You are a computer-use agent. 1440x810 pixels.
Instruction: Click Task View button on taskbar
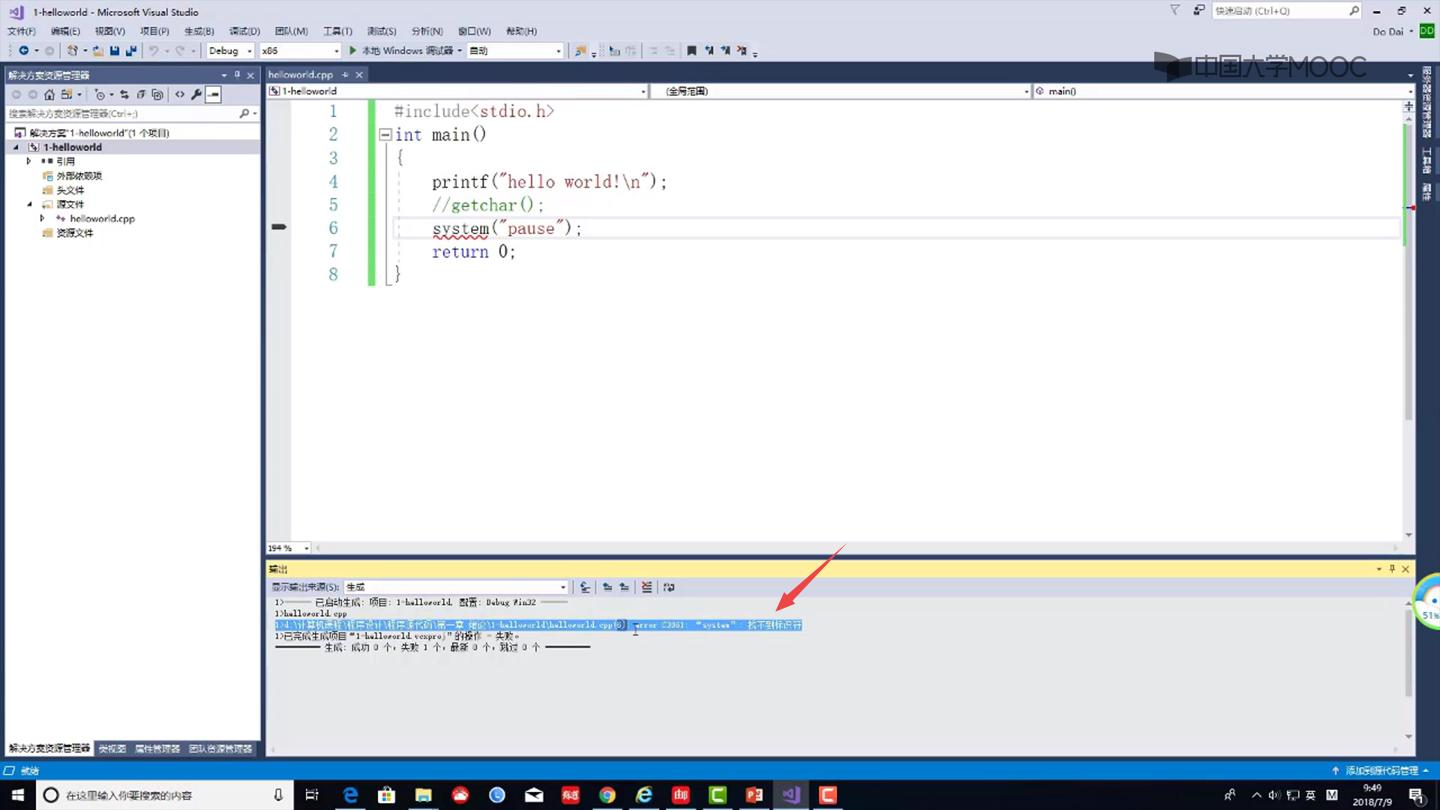point(312,795)
